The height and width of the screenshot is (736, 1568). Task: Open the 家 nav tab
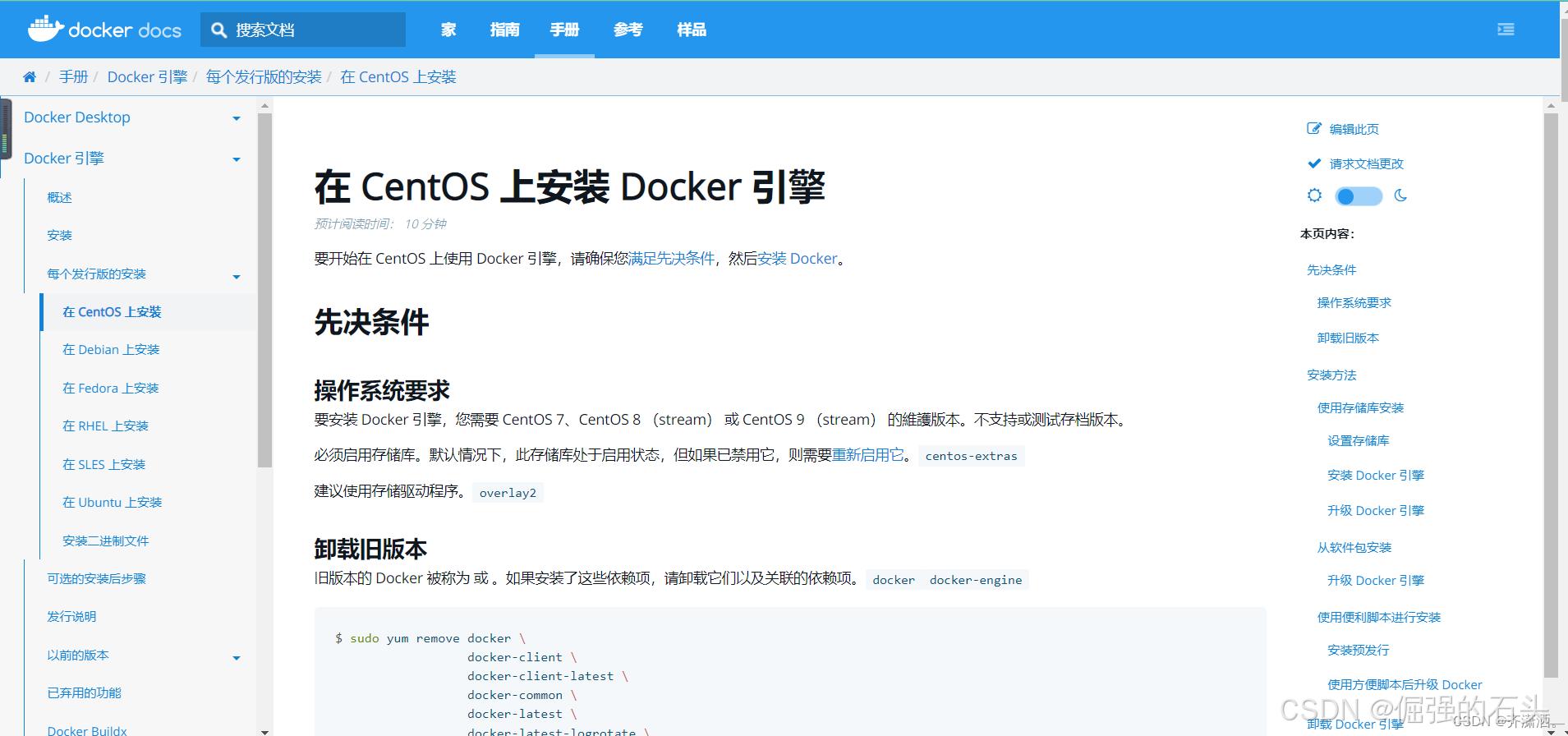[448, 30]
